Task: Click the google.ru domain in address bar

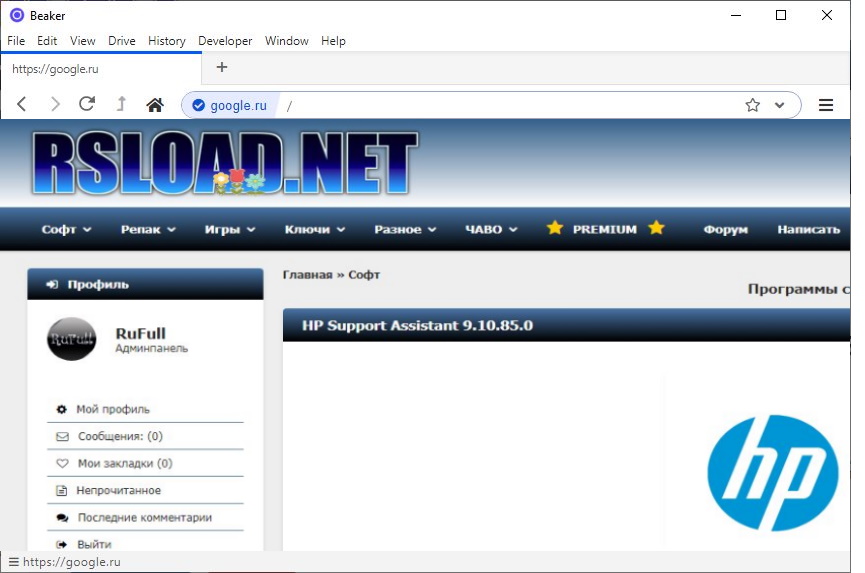Action: click(x=238, y=105)
